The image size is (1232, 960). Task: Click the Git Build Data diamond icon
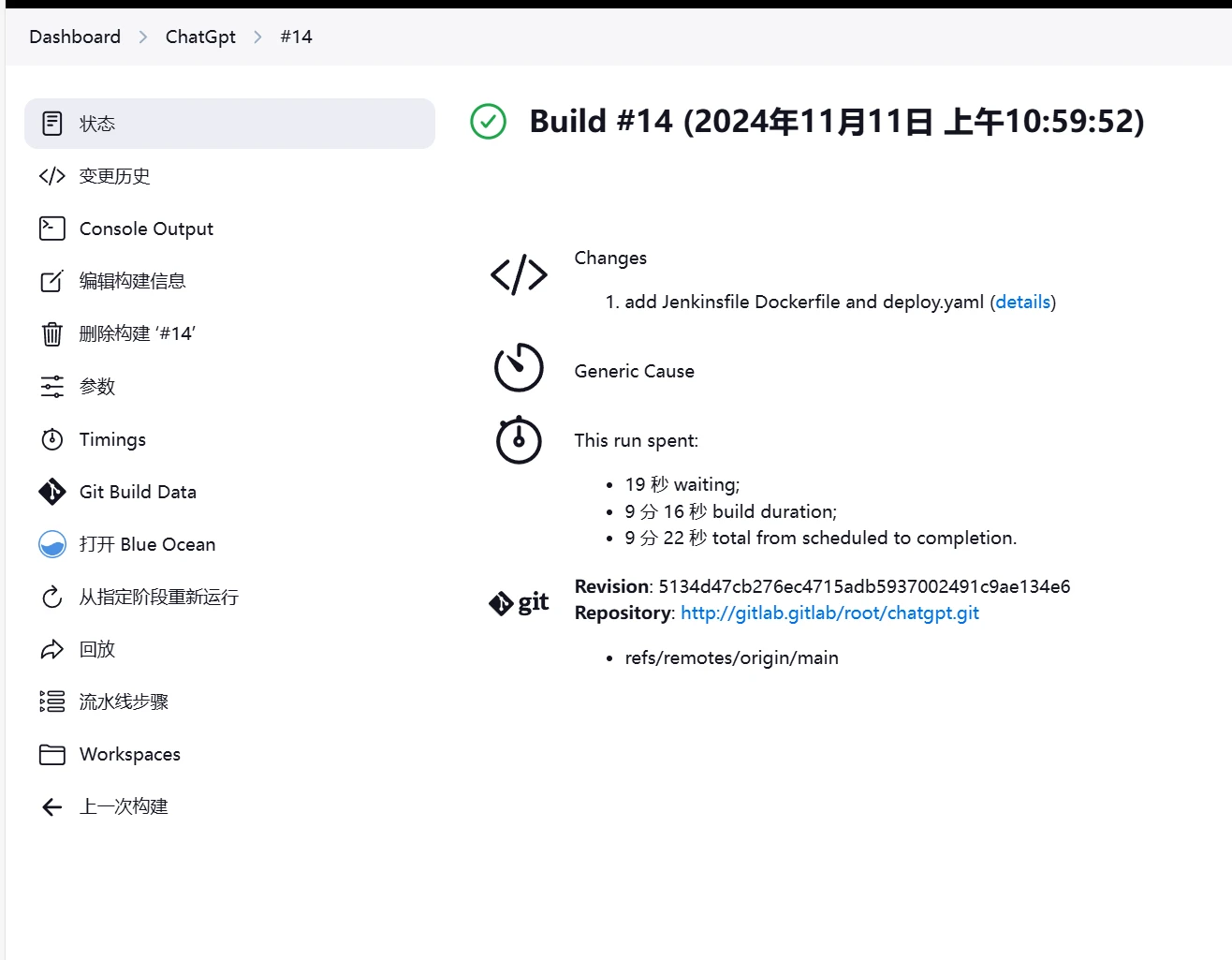click(52, 492)
